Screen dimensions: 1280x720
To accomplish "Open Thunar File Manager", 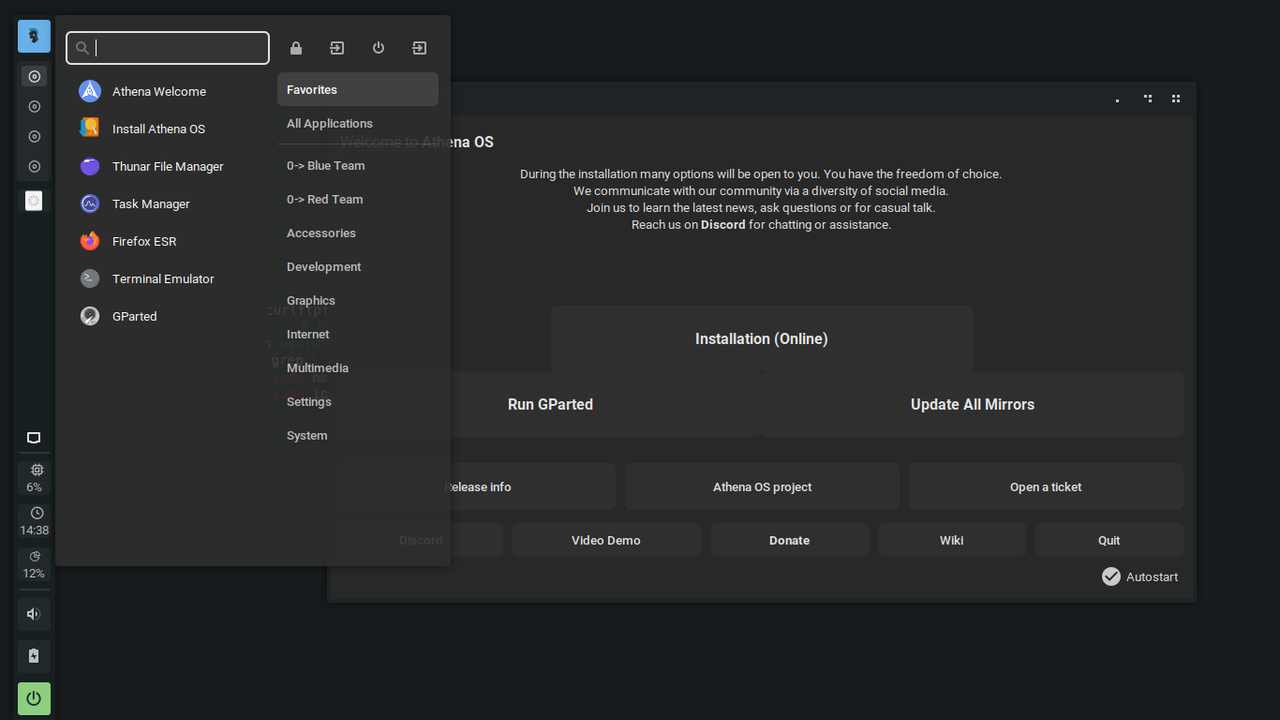I will point(166,166).
